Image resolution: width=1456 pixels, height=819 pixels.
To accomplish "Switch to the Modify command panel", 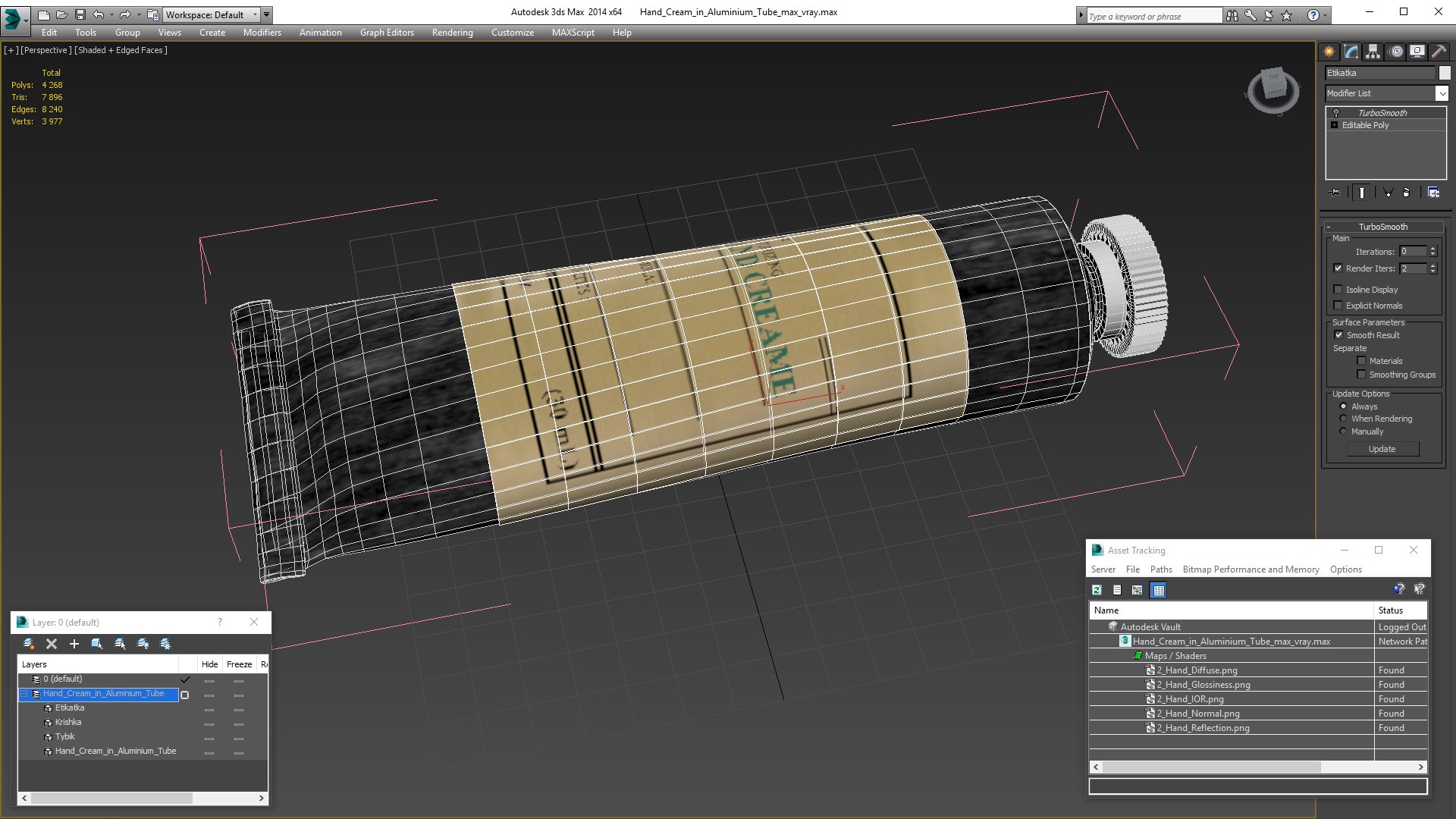I will tap(1351, 52).
